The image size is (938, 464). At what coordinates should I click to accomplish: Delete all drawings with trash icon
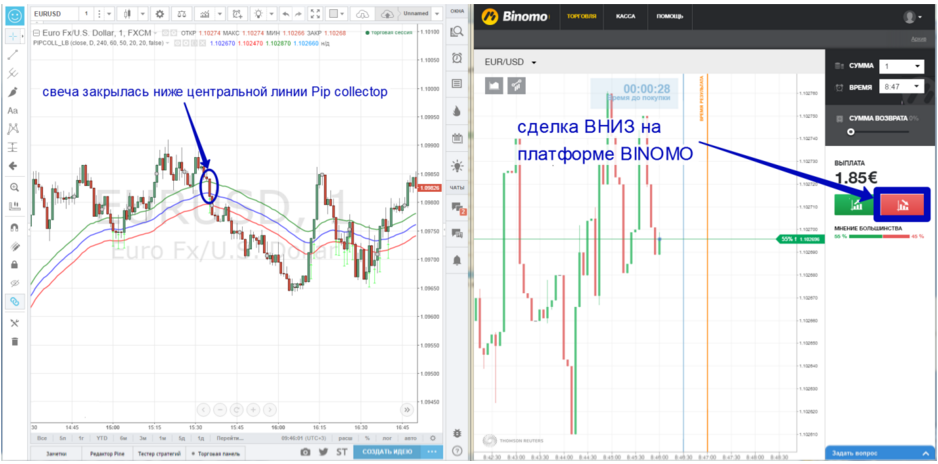click(x=13, y=341)
